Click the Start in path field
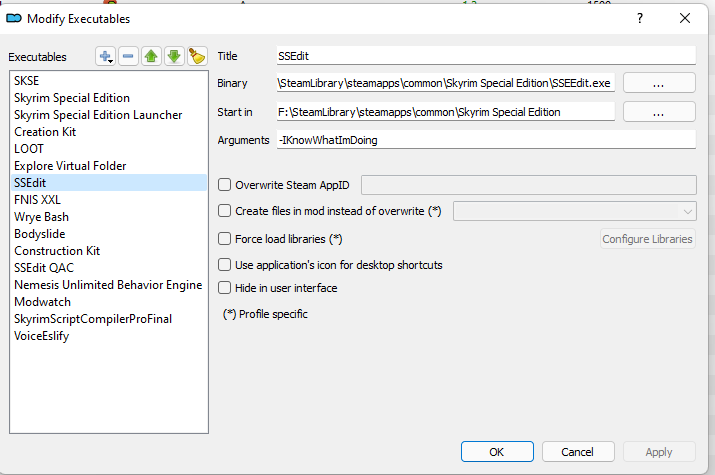715x475 pixels. tap(446, 112)
